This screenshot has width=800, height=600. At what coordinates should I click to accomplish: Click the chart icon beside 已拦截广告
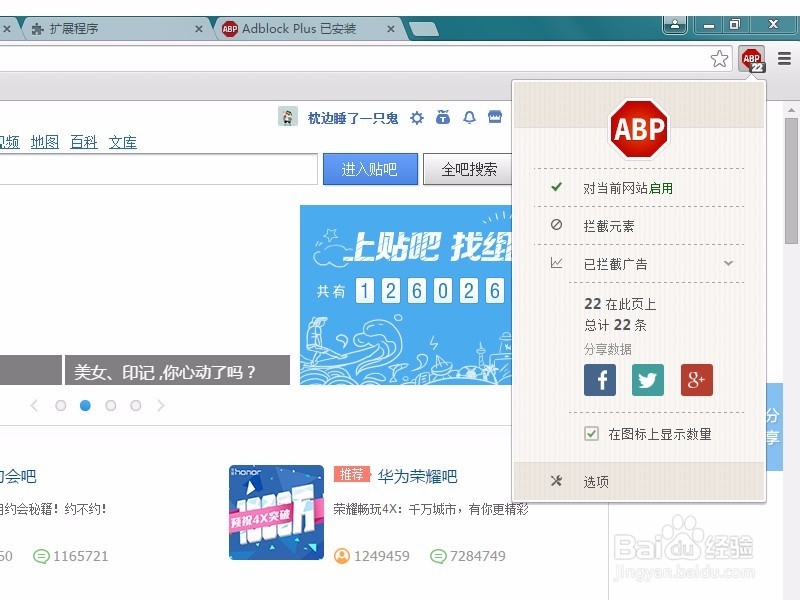[x=556, y=263]
